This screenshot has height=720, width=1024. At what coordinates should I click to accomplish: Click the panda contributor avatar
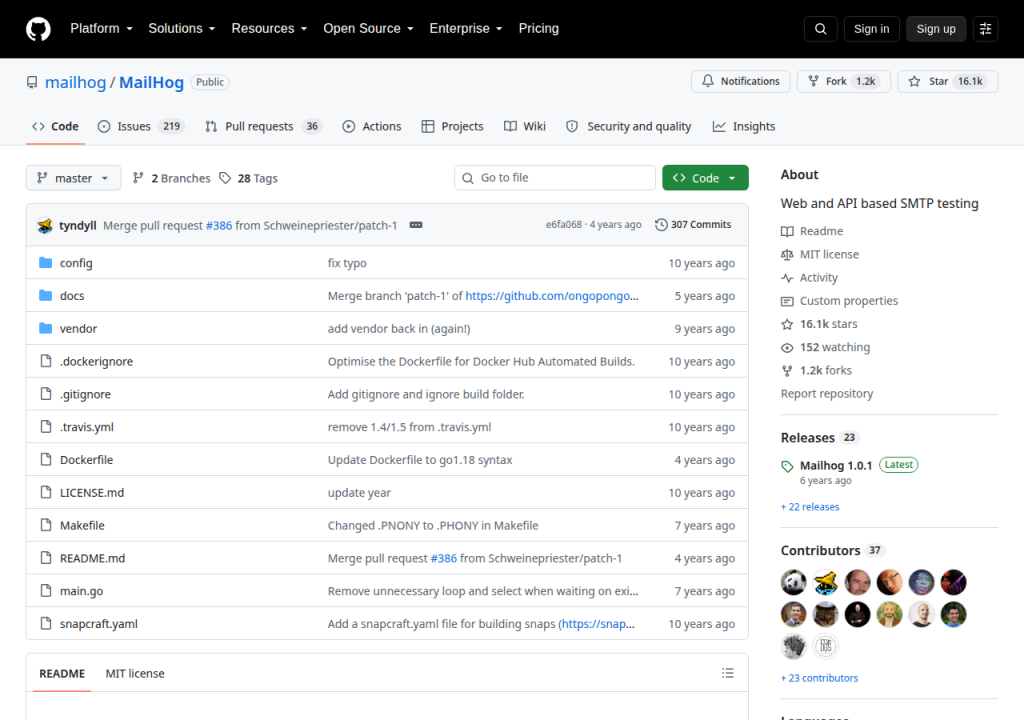coord(793,582)
